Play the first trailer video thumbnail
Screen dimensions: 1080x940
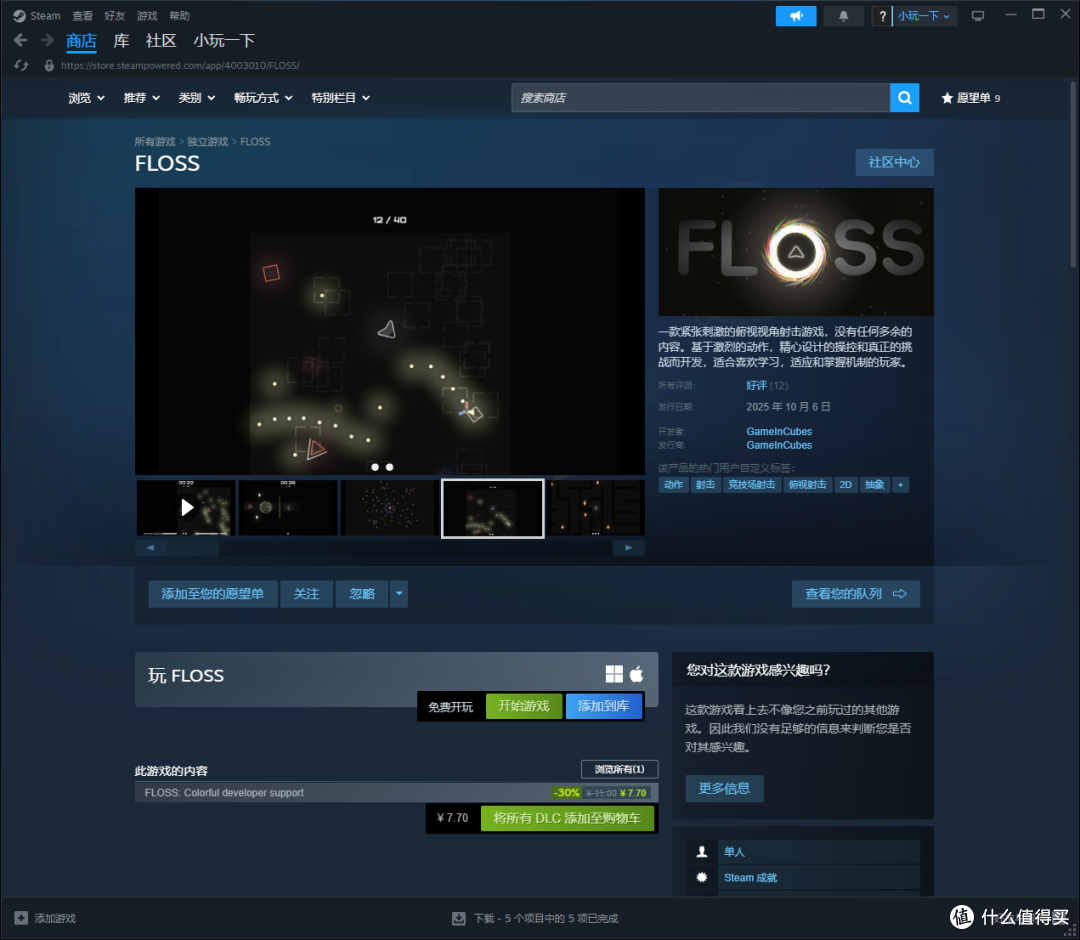[186, 508]
